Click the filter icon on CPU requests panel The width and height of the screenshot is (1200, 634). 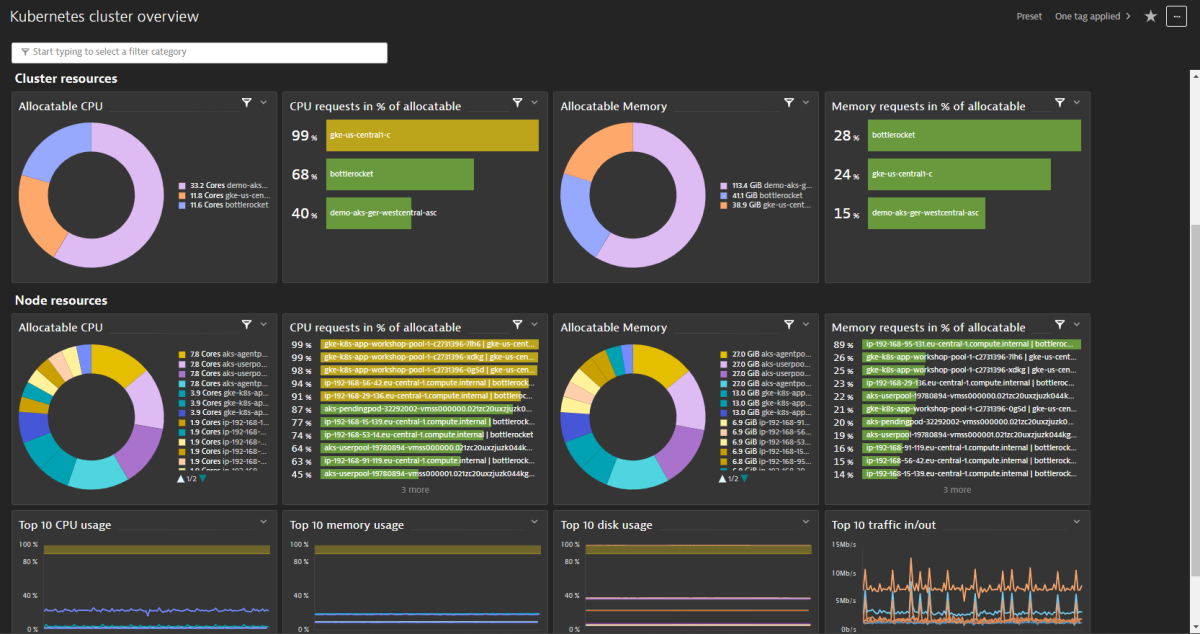[517, 101]
